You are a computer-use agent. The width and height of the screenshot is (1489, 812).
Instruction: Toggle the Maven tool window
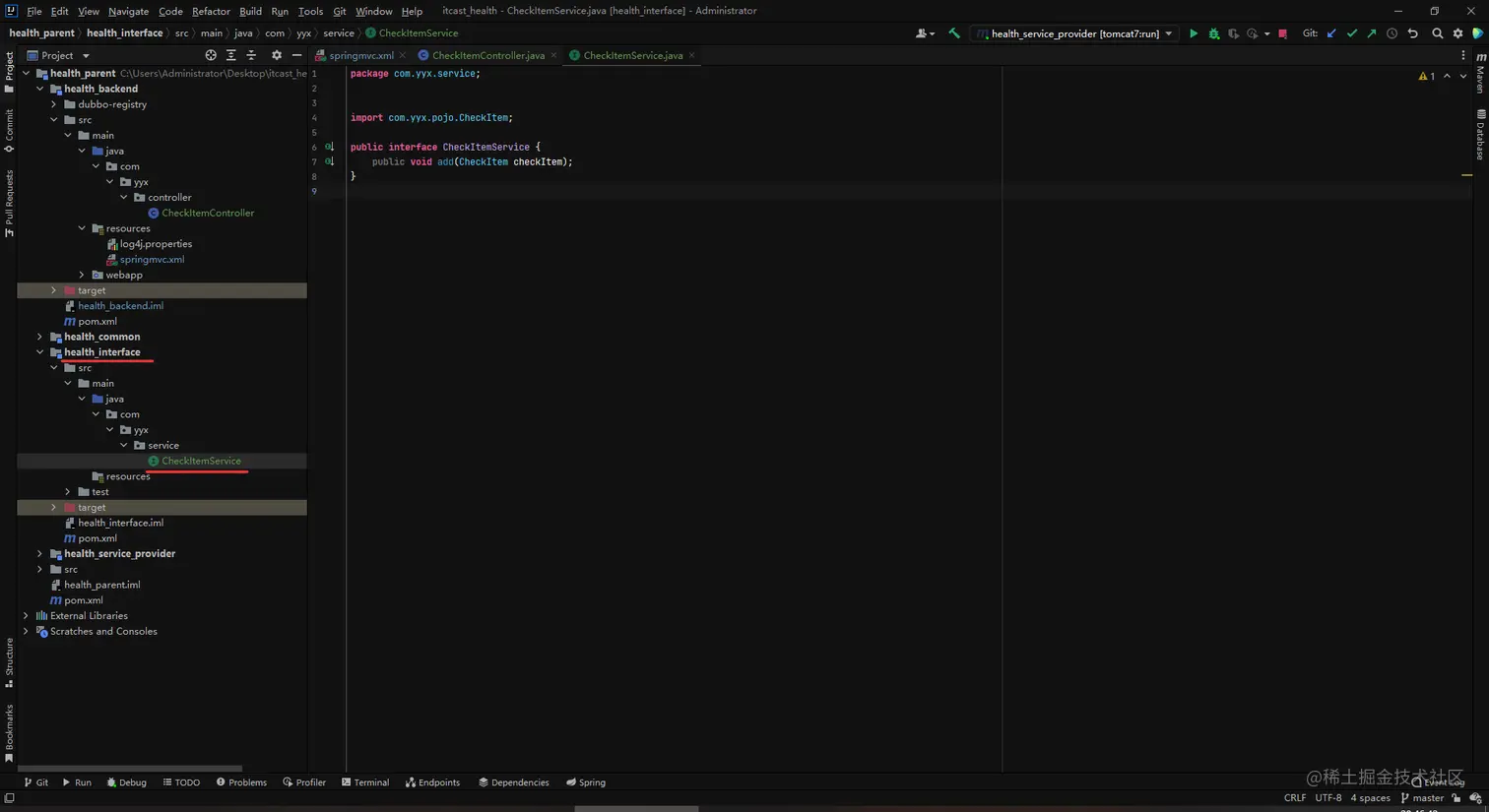point(1480,73)
